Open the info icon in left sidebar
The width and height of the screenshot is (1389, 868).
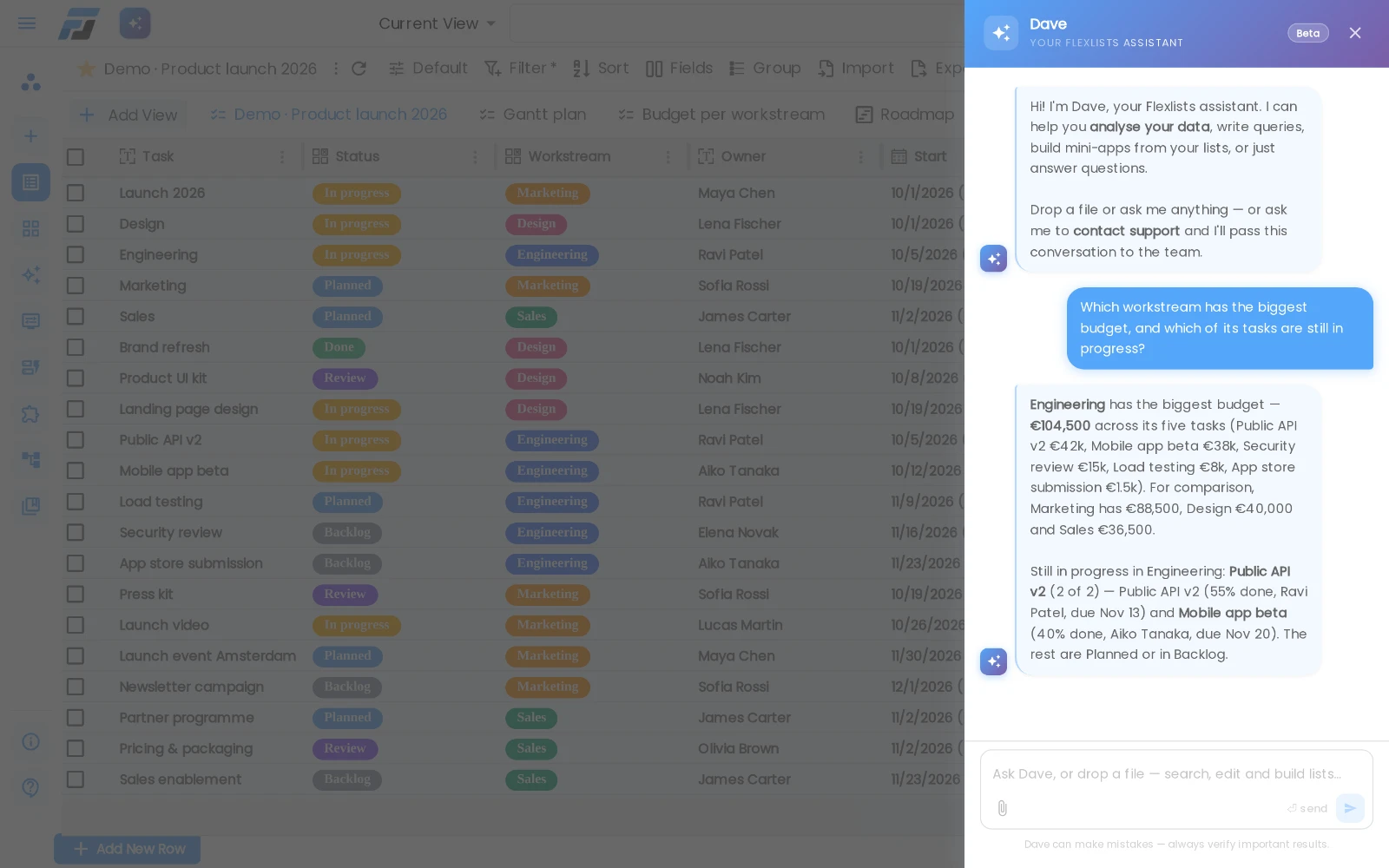click(x=30, y=741)
